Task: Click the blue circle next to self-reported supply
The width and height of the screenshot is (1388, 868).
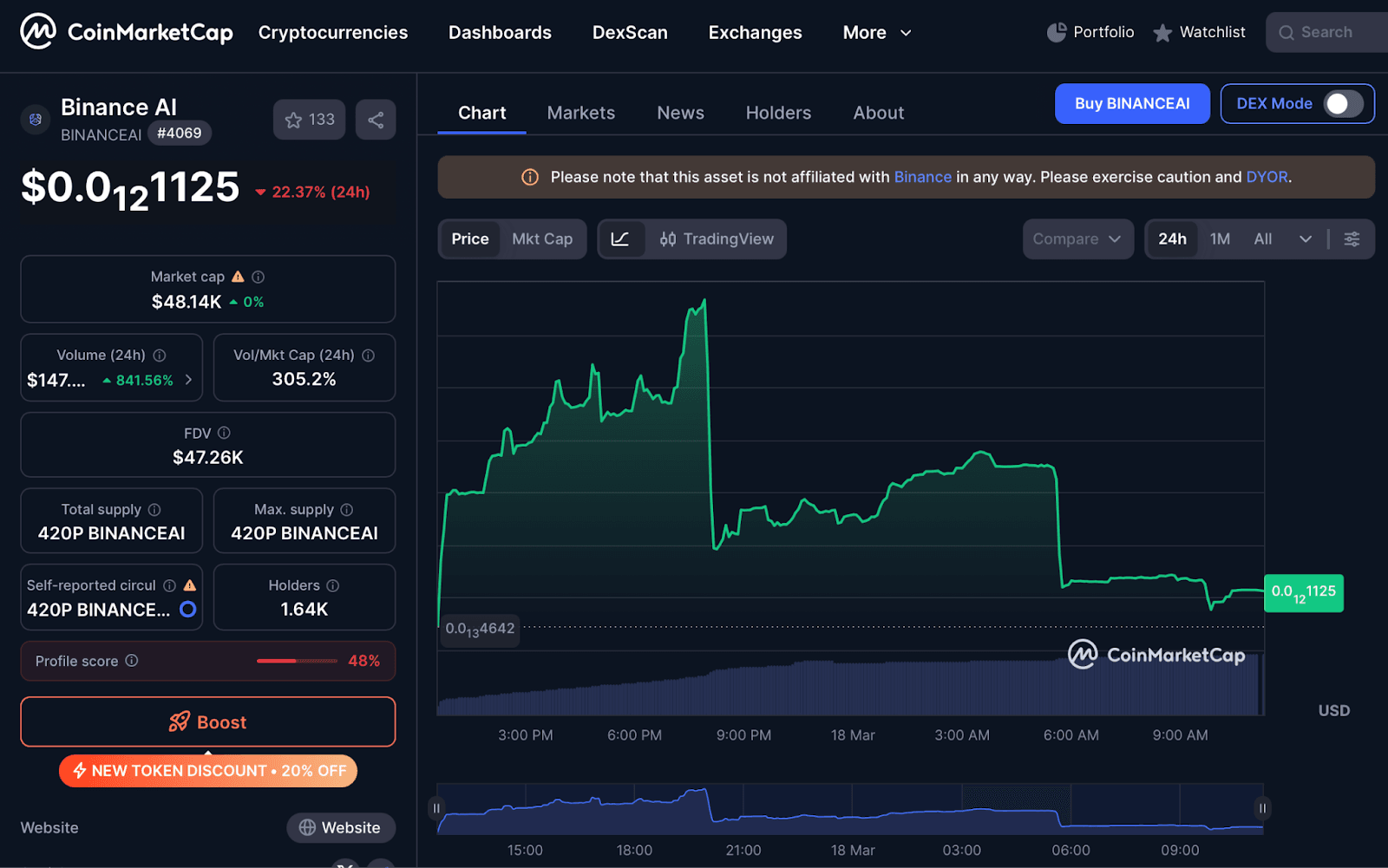Action: coord(187,610)
